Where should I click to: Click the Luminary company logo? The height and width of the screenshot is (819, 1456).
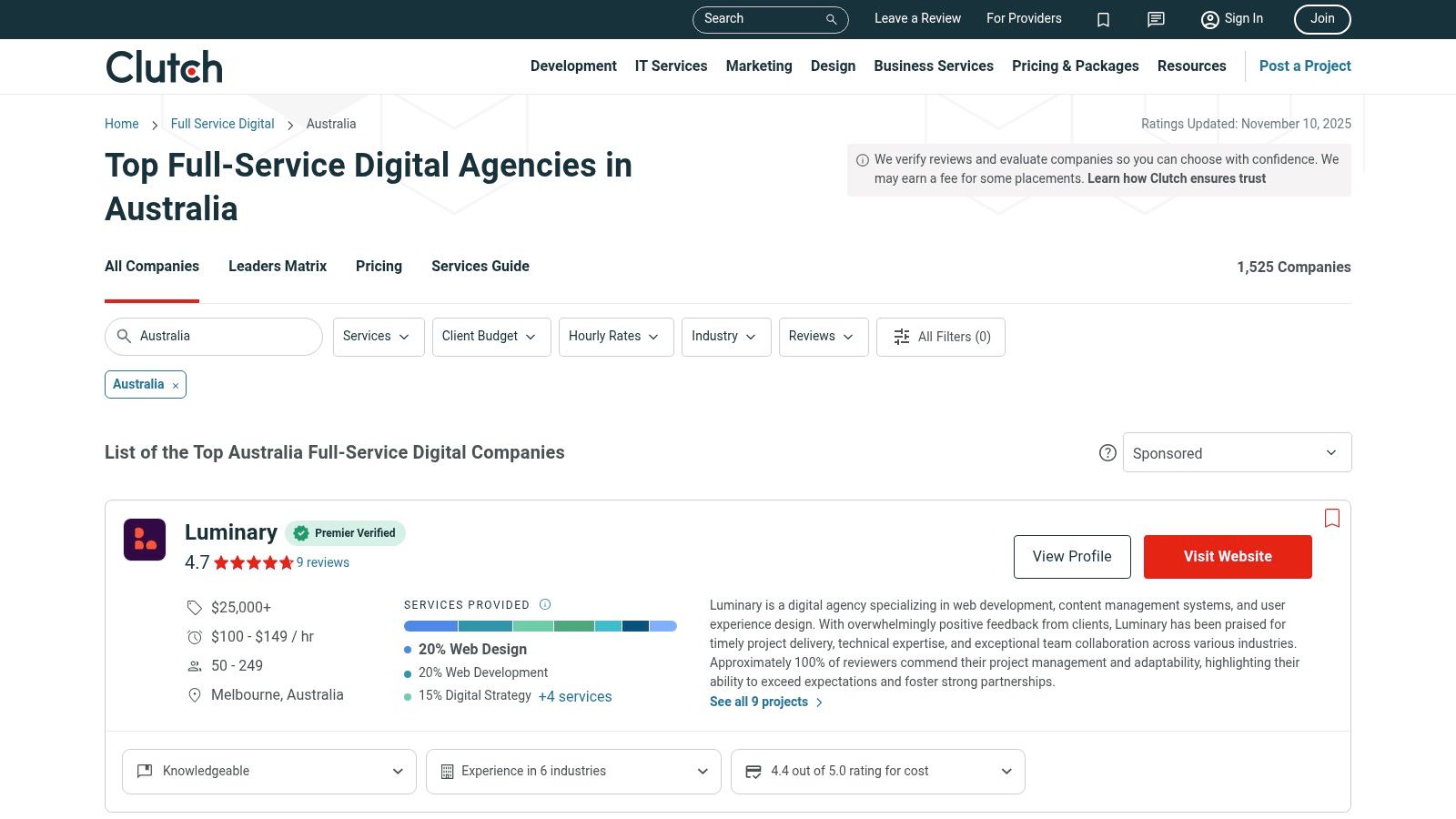[x=145, y=540]
